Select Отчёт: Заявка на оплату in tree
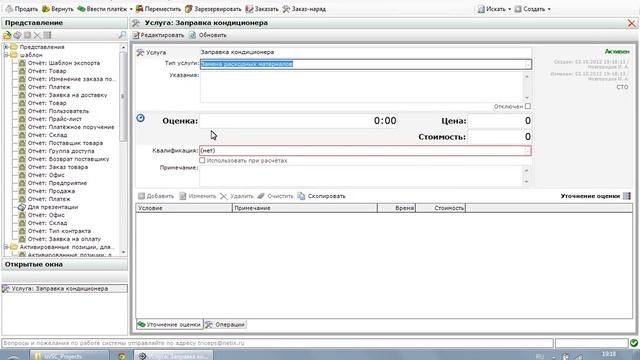This screenshot has width=640, height=360. coord(64,239)
